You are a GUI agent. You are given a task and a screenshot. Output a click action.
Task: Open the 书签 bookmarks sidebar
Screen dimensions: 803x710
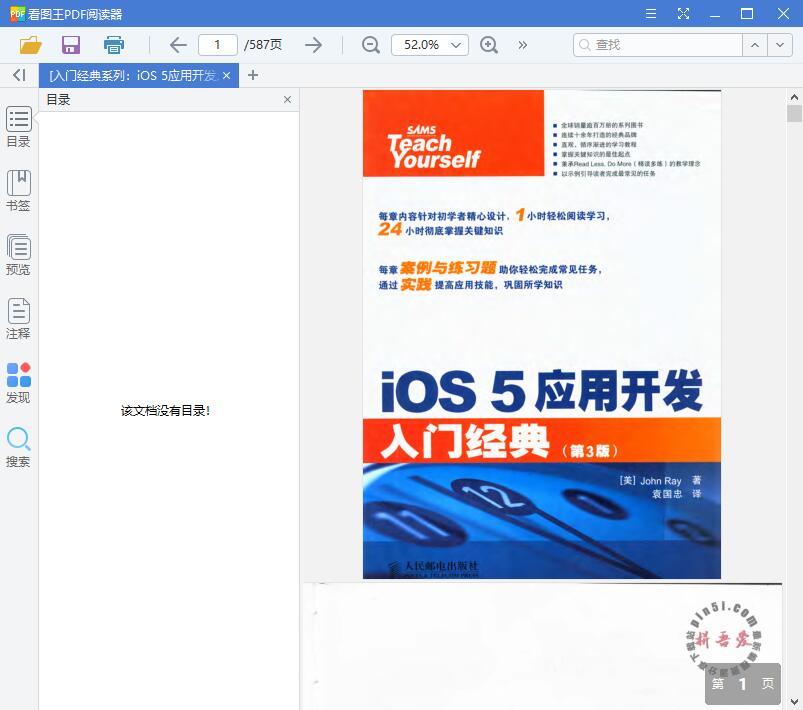pyautogui.click(x=18, y=191)
